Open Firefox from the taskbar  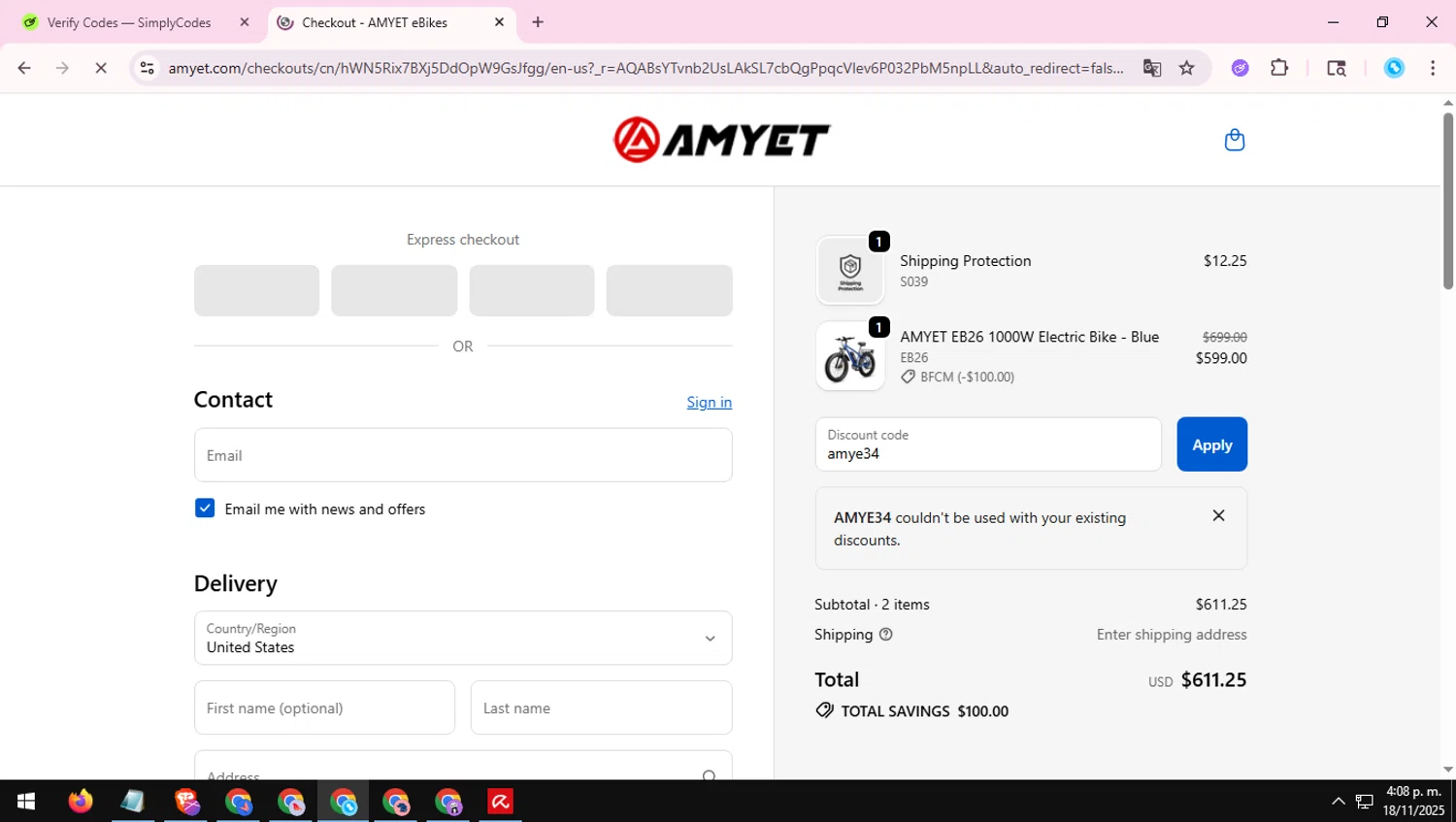point(81,802)
